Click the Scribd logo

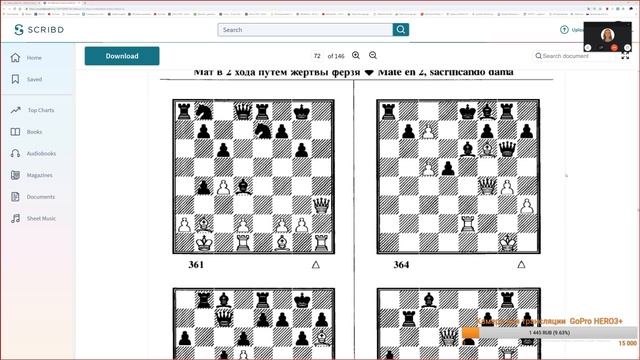click(x=39, y=29)
